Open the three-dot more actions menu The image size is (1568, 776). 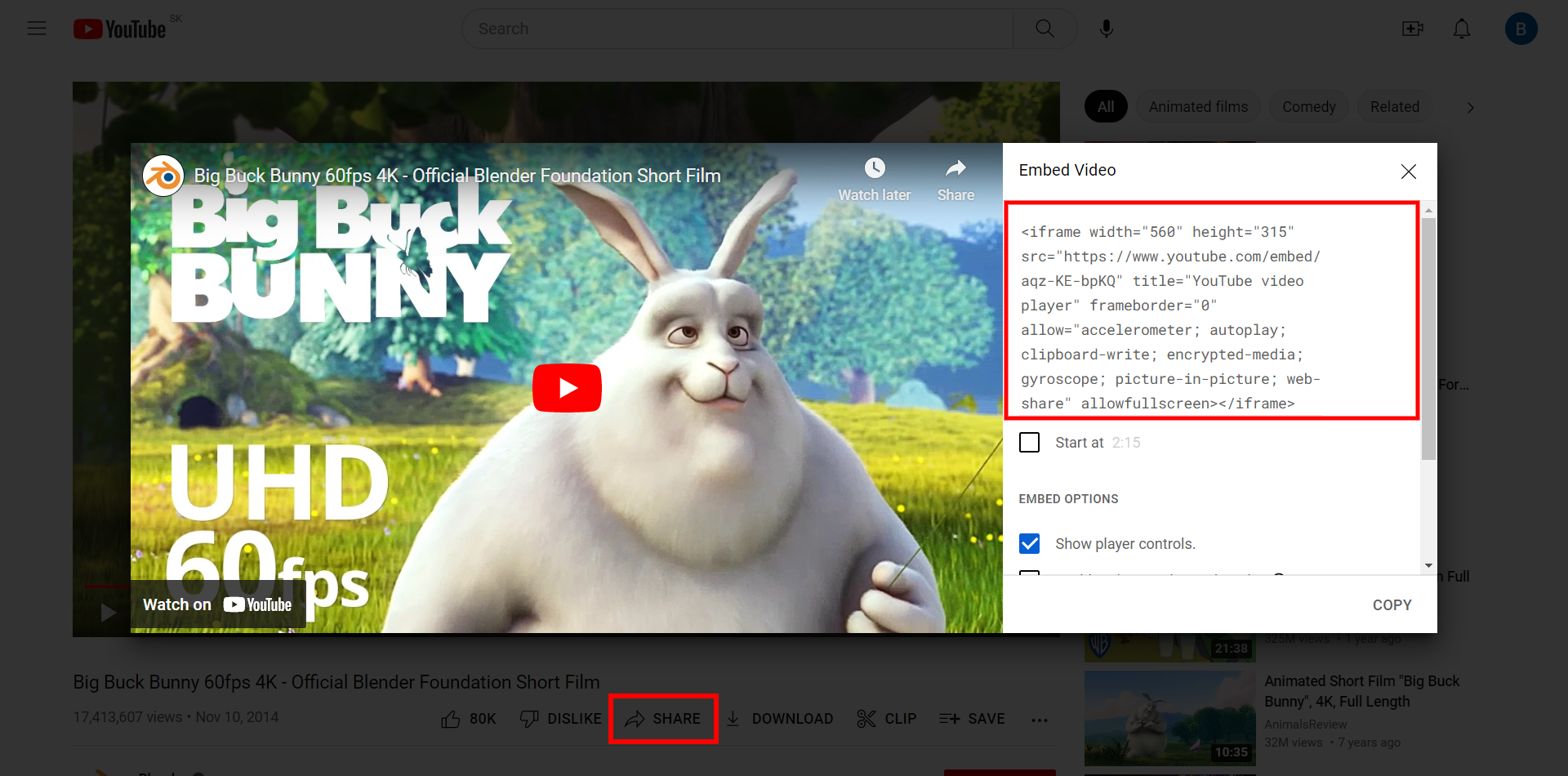(x=1039, y=720)
